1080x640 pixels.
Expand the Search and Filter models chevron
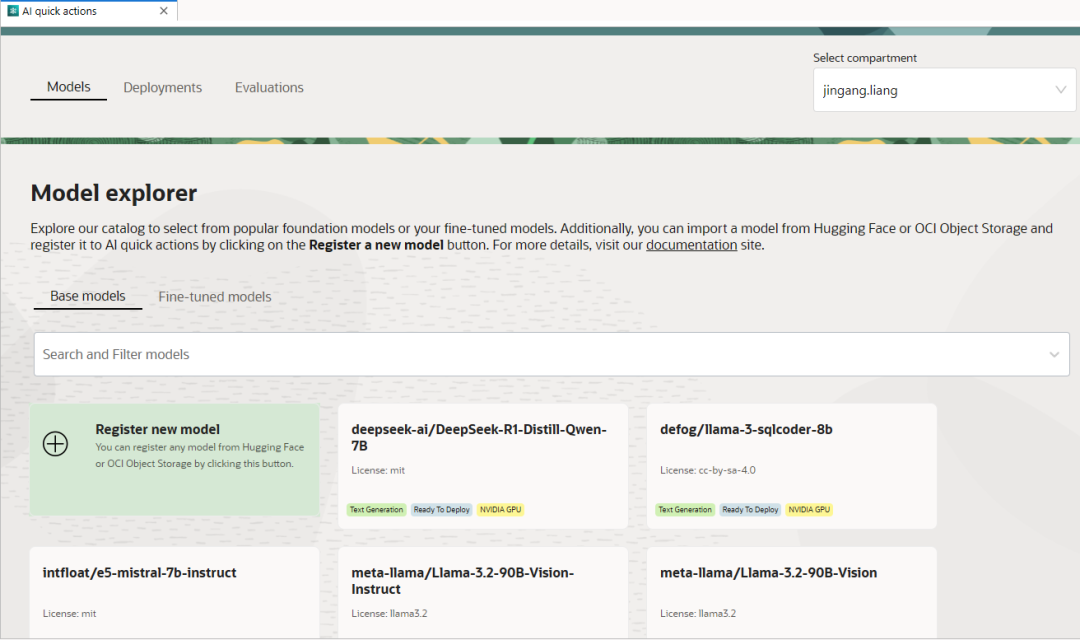(x=1054, y=355)
